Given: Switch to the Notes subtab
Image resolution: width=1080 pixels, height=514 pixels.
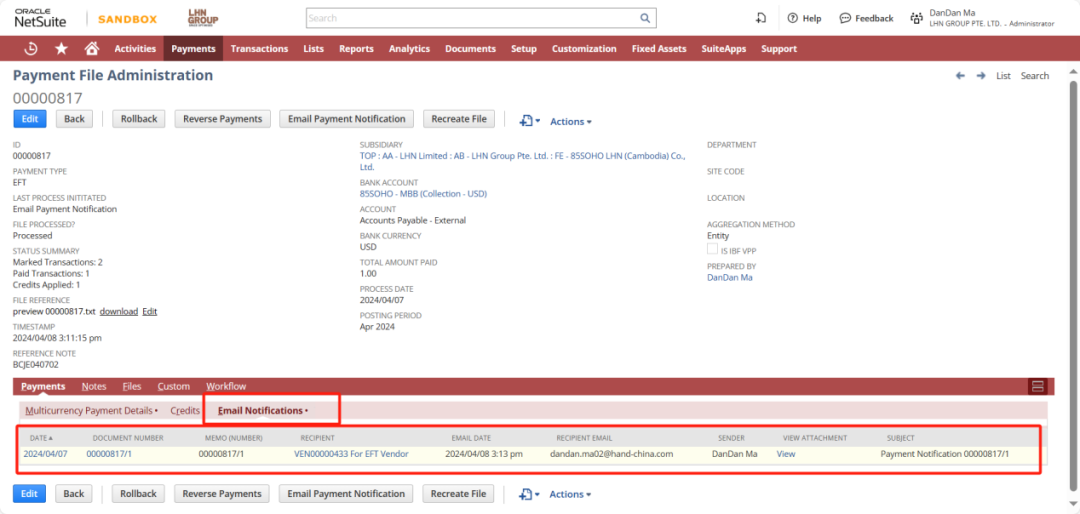Looking at the screenshot, I should point(94,387).
